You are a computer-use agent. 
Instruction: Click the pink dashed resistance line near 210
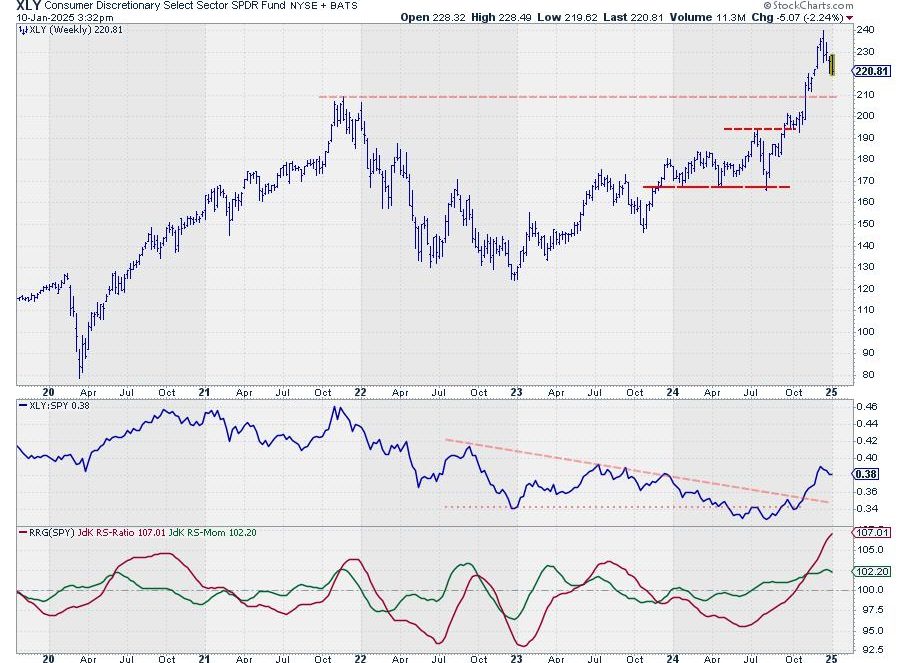tap(577, 96)
